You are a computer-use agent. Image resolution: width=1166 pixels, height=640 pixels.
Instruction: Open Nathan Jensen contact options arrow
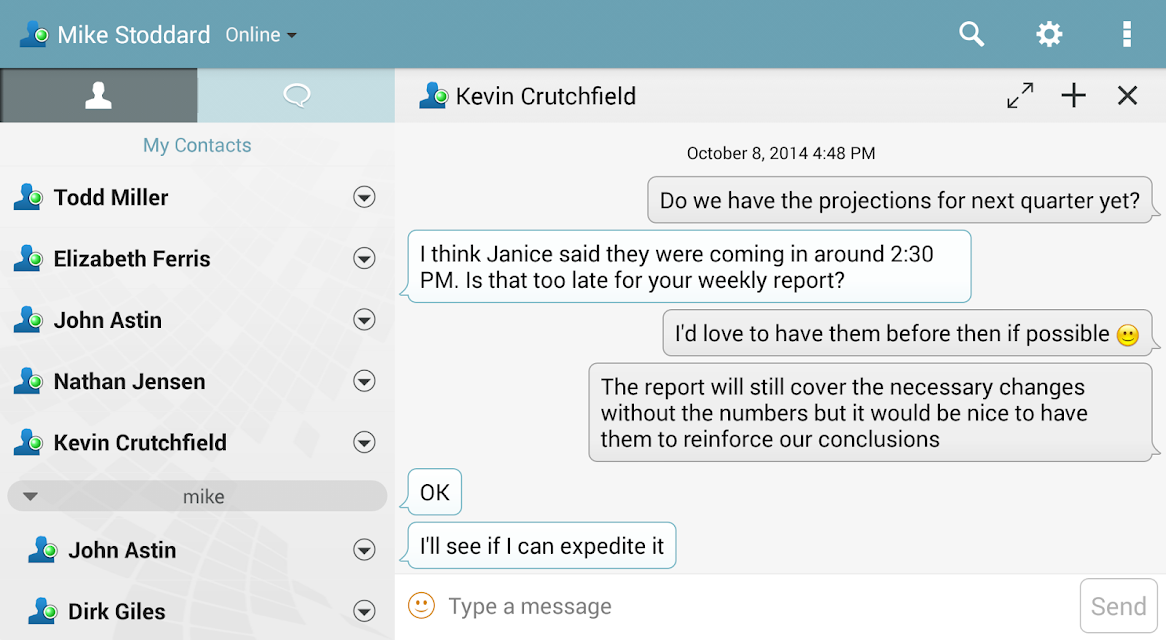pyautogui.click(x=364, y=381)
